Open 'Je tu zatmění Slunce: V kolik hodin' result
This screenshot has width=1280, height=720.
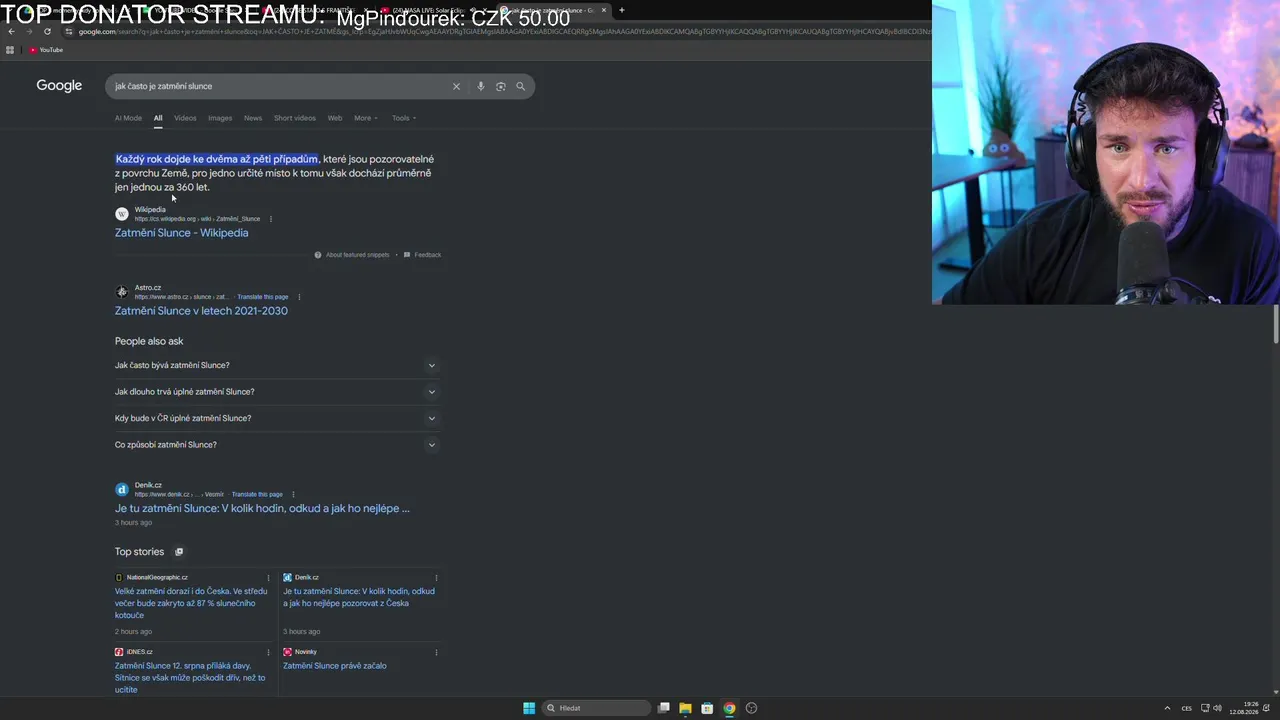pyautogui.click(x=262, y=508)
